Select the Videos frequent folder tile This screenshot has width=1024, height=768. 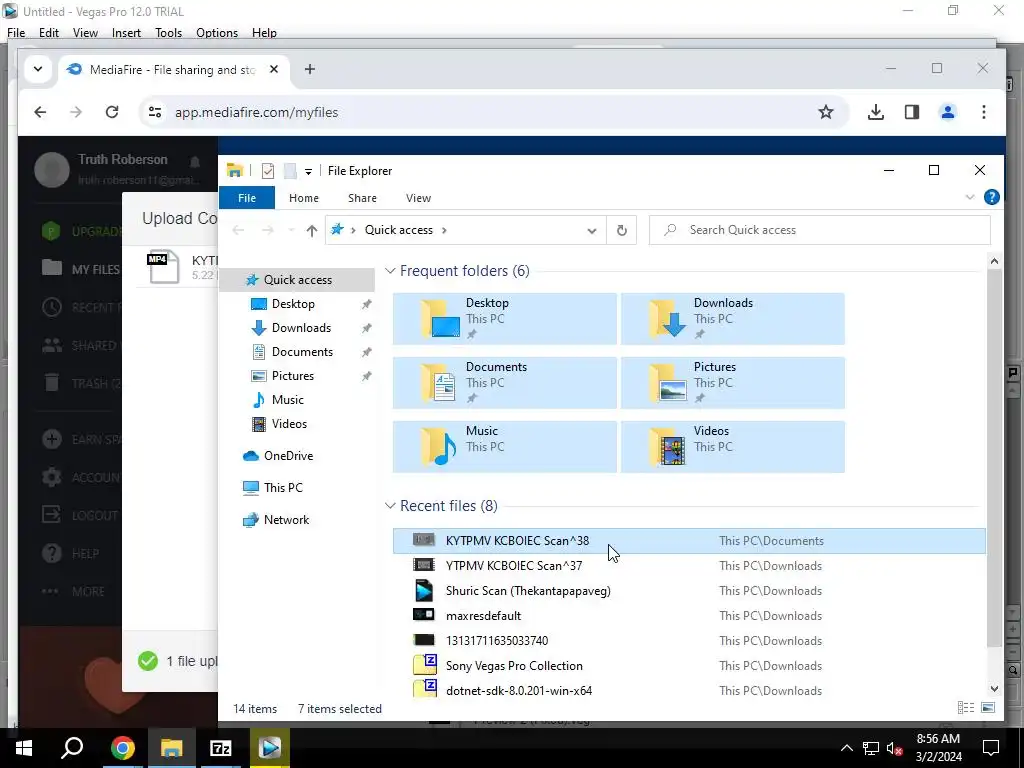pyautogui.click(x=733, y=447)
